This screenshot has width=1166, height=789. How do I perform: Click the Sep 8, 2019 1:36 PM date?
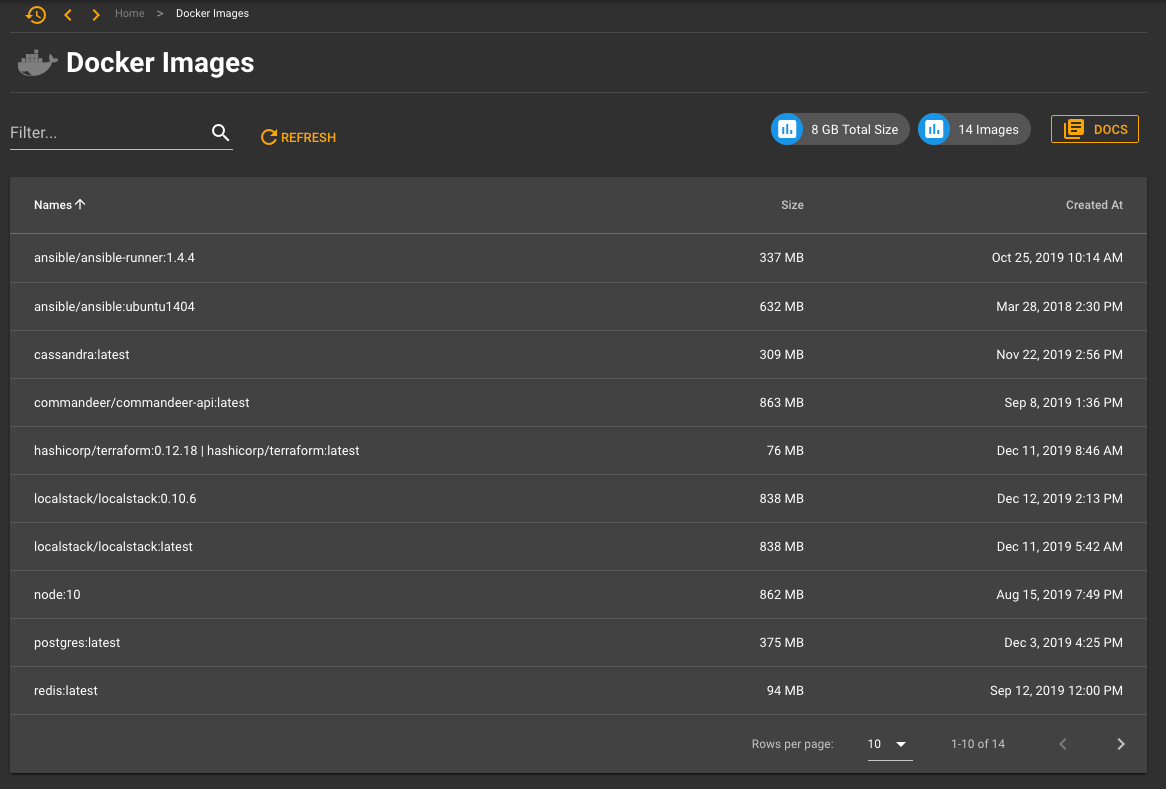[1063, 402]
